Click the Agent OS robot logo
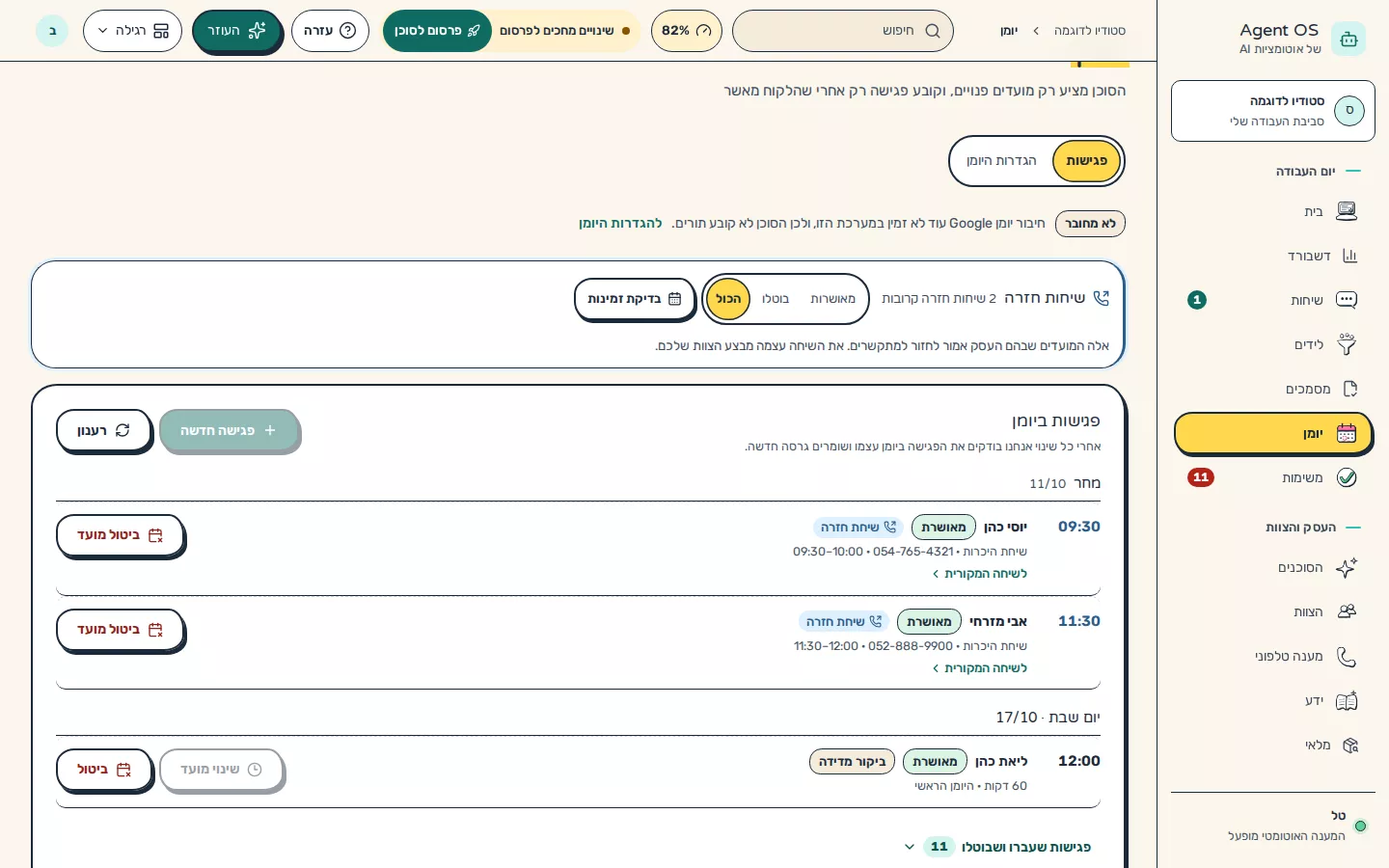Image resolution: width=1389 pixels, height=868 pixels. click(1348, 39)
